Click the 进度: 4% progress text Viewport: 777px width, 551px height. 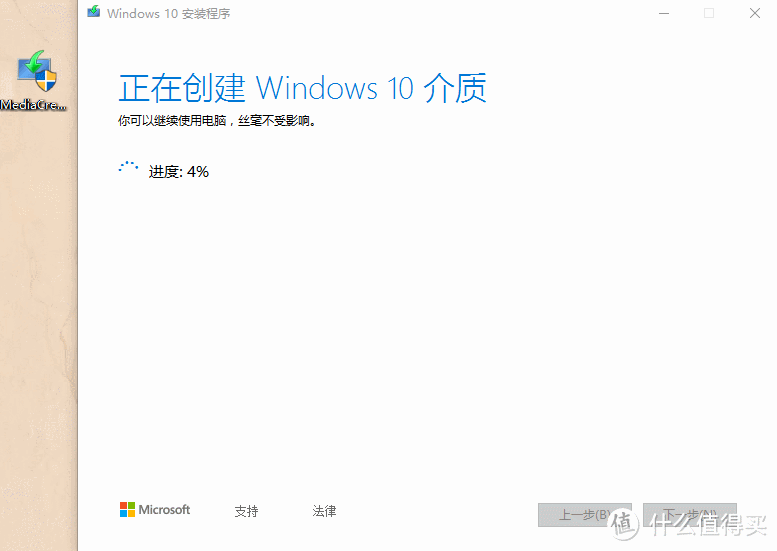pyautogui.click(x=178, y=172)
